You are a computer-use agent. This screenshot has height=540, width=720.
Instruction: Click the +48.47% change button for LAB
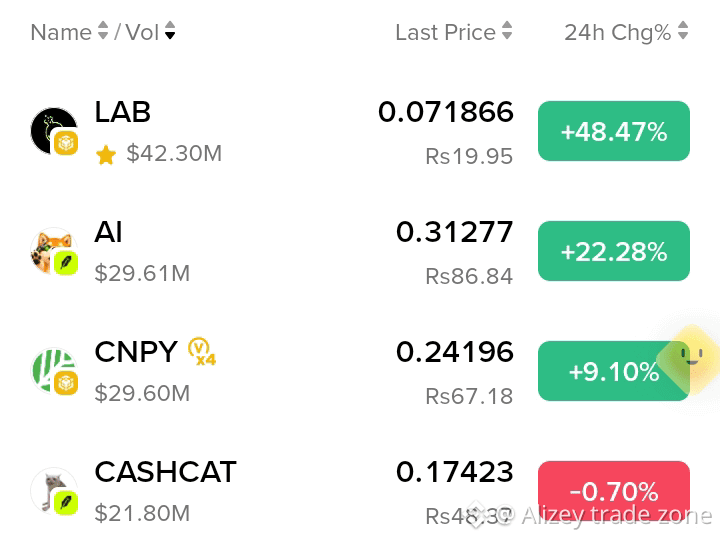click(x=613, y=131)
